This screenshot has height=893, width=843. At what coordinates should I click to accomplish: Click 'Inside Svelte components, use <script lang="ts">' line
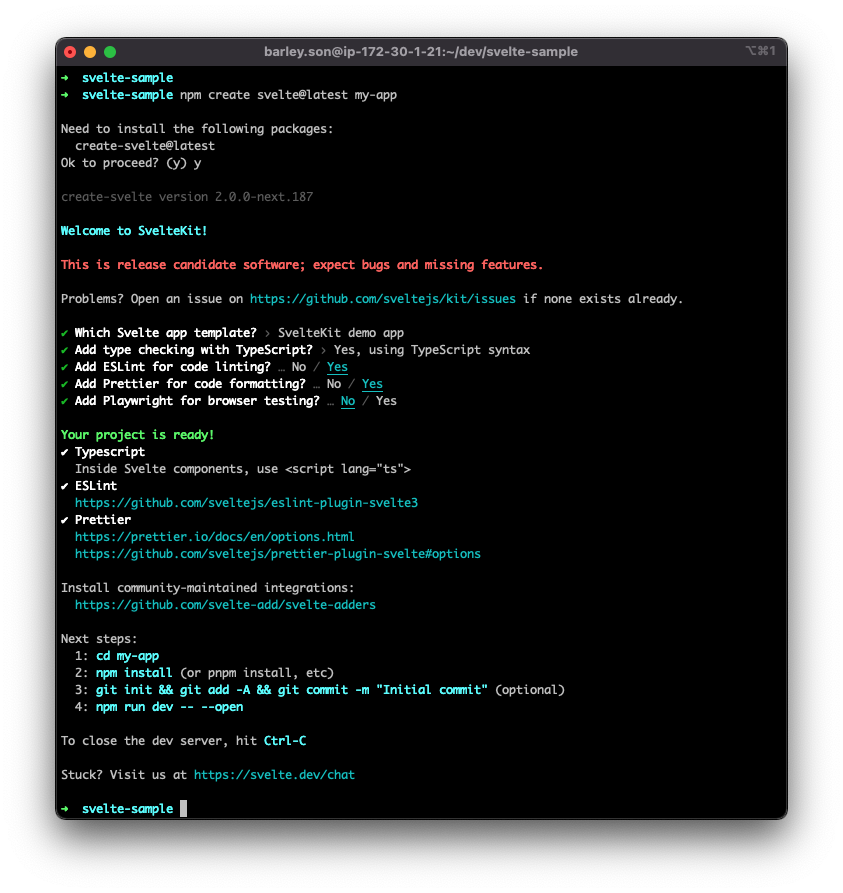click(243, 469)
